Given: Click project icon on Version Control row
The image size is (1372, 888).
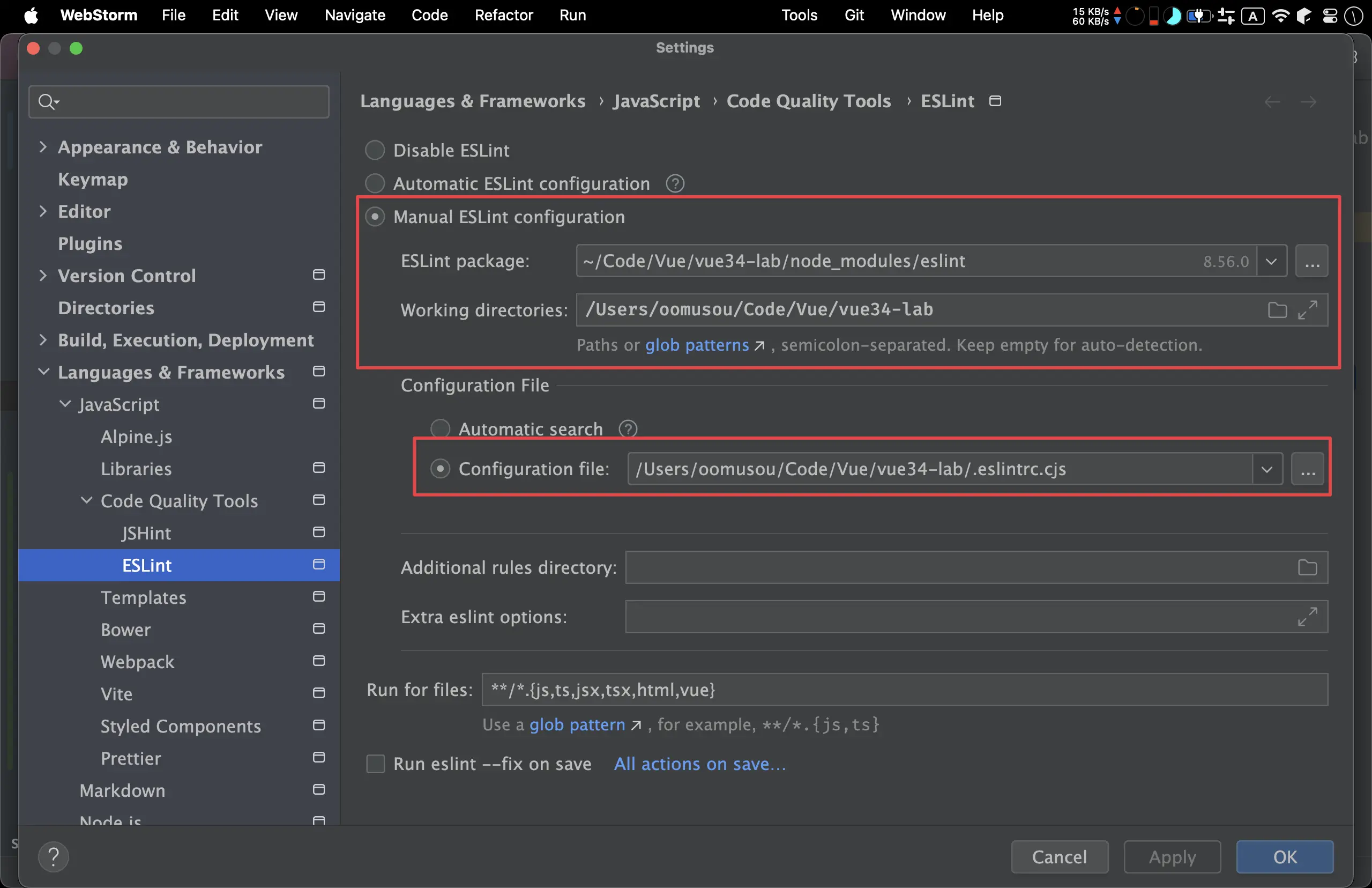Looking at the screenshot, I should pyautogui.click(x=319, y=275).
